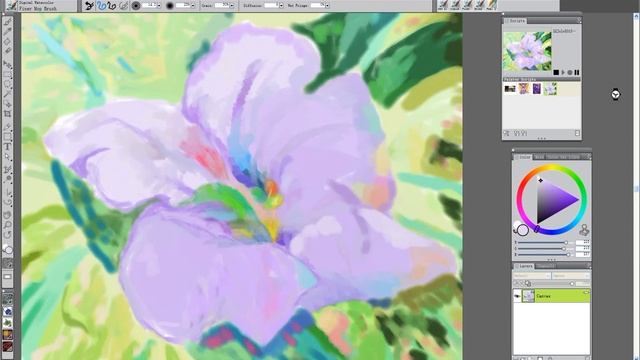Click the Canvas layer thumbnail
The width and height of the screenshot is (640, 360).
pos(529,296)
